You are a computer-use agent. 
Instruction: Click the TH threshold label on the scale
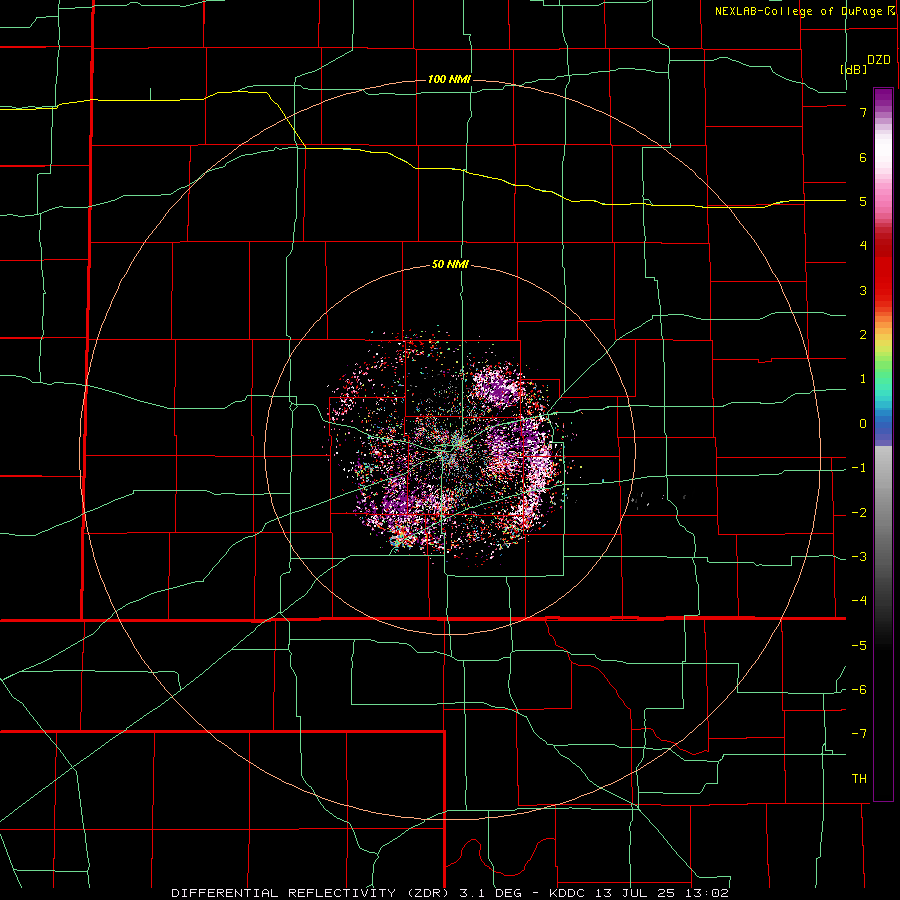[x=859, y=779]
